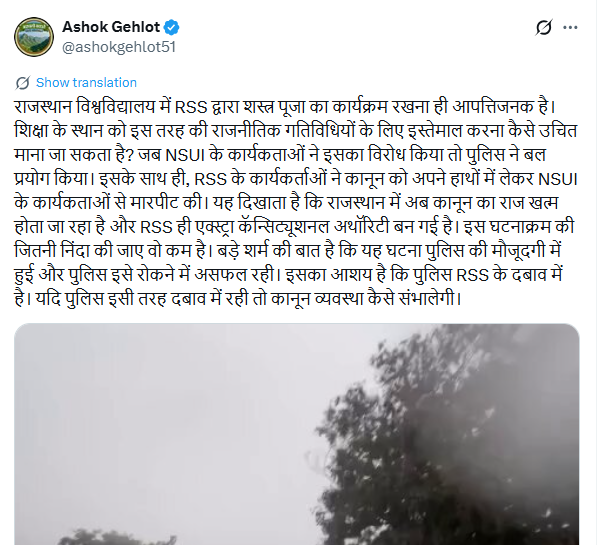
Task: Click first line mentioning राजस्थान विश्वविद्यालय
Action: pos(285,107)
